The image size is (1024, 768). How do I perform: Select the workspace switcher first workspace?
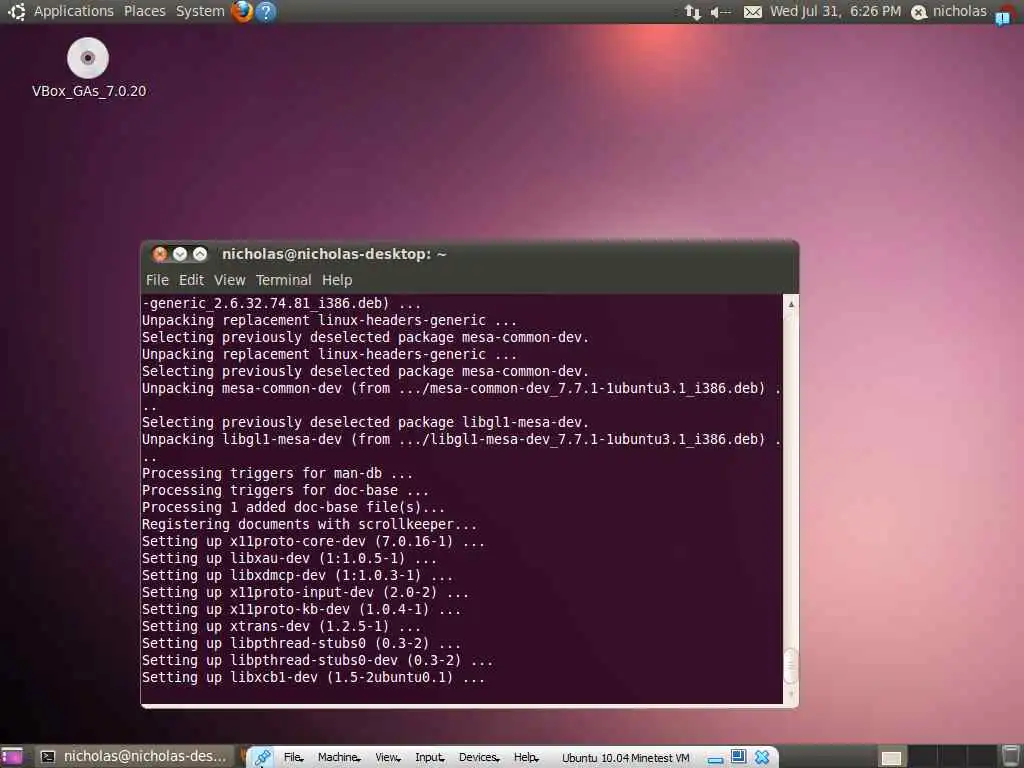[891, 757]
